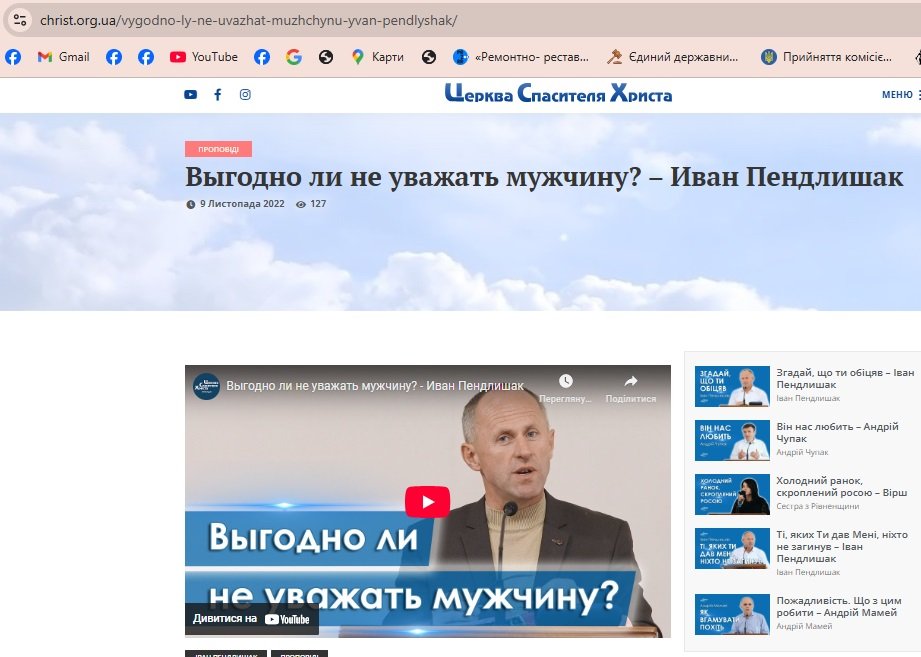Open 'Згадай, що ти обіцяв' sidebar link
The width and height of the screenshot is (921, 657).
845,379
